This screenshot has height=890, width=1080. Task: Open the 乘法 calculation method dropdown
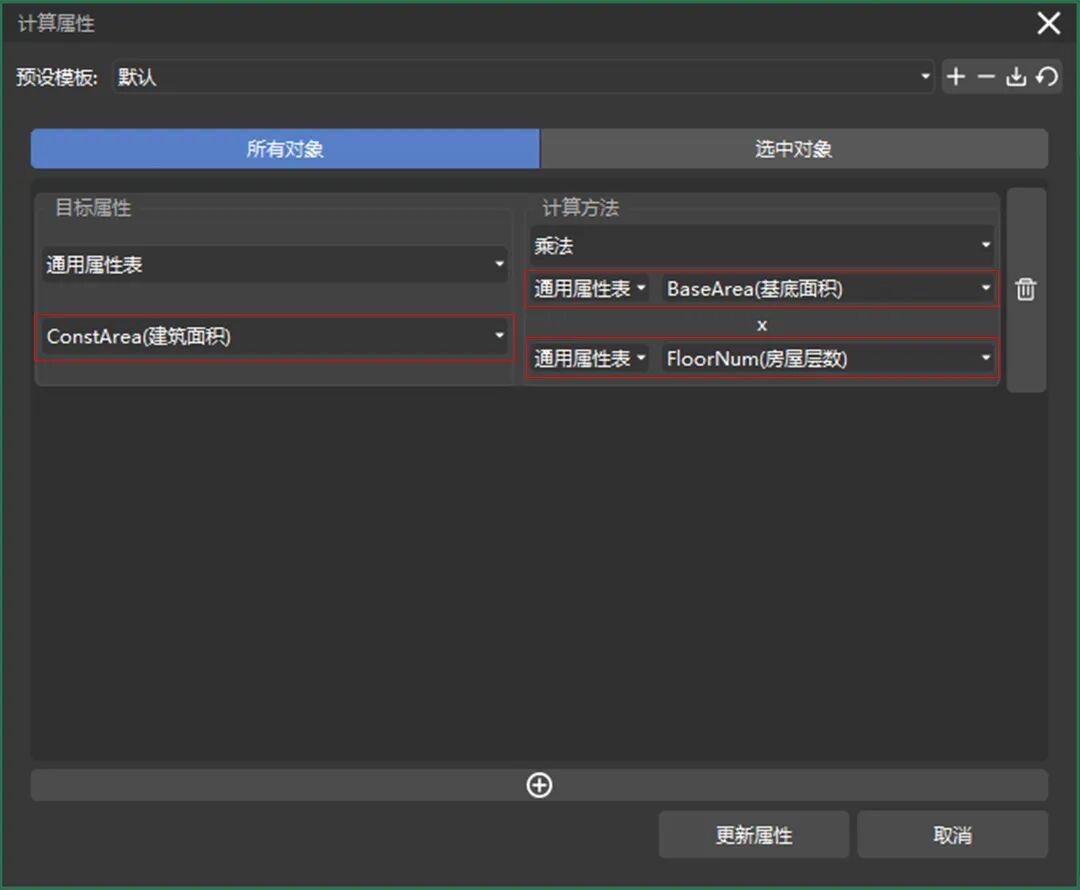point(762,245)
